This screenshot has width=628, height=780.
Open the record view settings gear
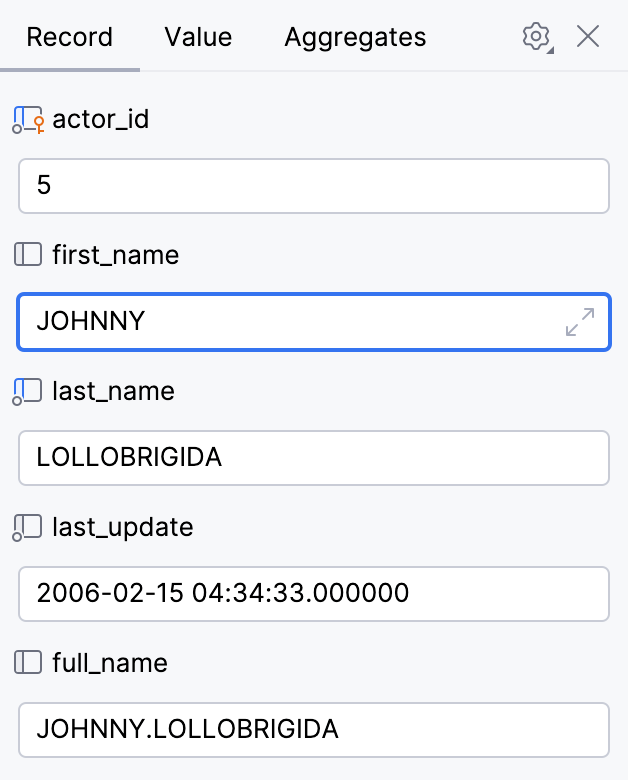tap(537, 37)
